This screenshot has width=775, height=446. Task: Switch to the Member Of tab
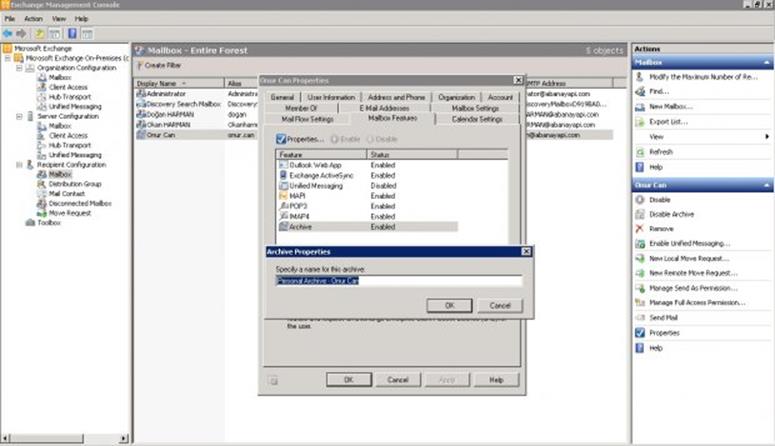pos(301,108)
